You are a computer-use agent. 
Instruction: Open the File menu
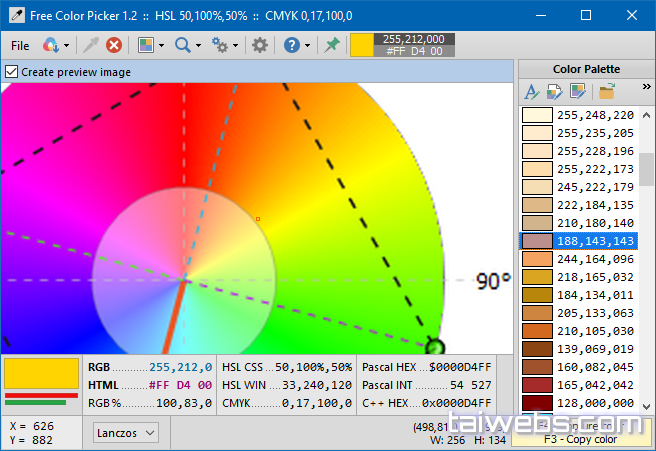20,45
